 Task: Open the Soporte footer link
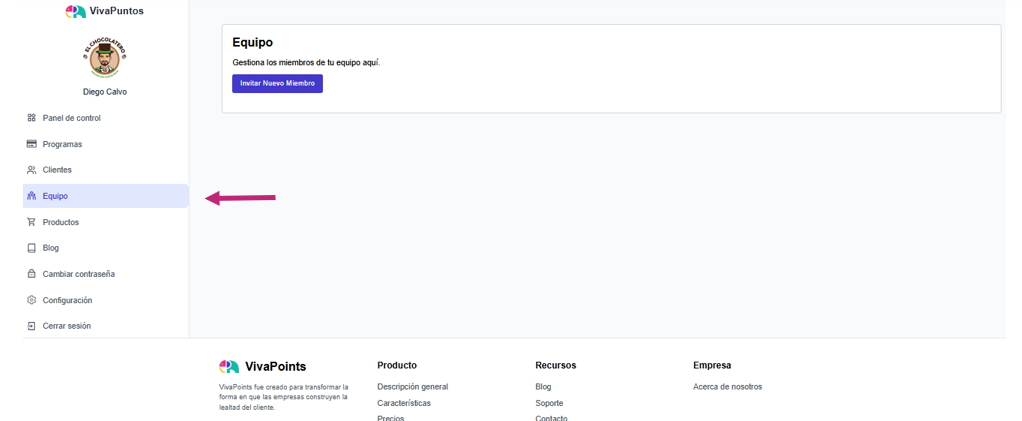point(549,403)
